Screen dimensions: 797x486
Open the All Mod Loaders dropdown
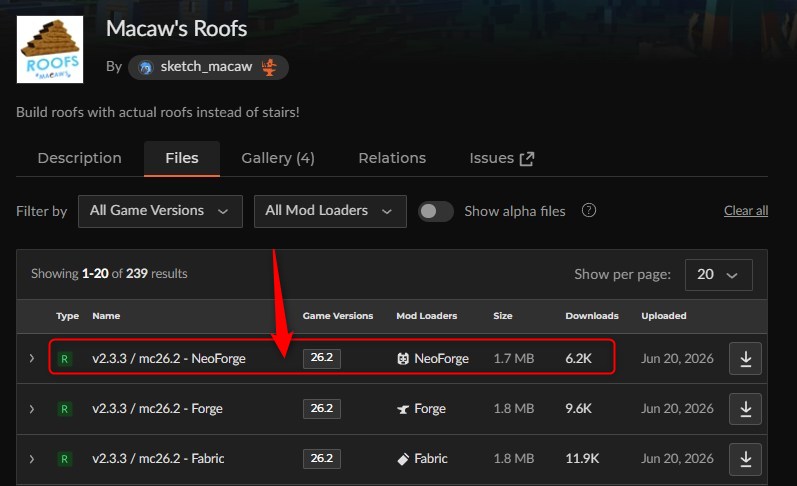click(330, 211)
